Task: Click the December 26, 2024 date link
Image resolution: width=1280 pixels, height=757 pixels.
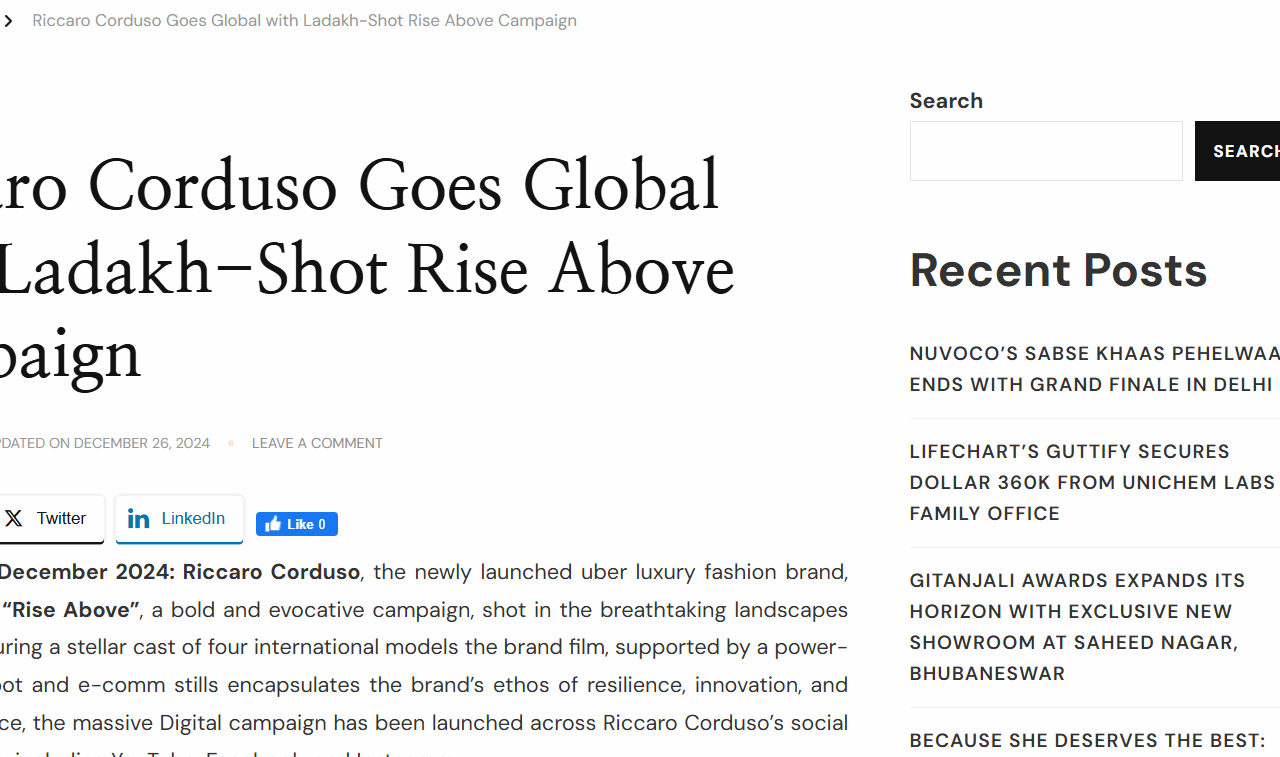Action: [141, 443]
